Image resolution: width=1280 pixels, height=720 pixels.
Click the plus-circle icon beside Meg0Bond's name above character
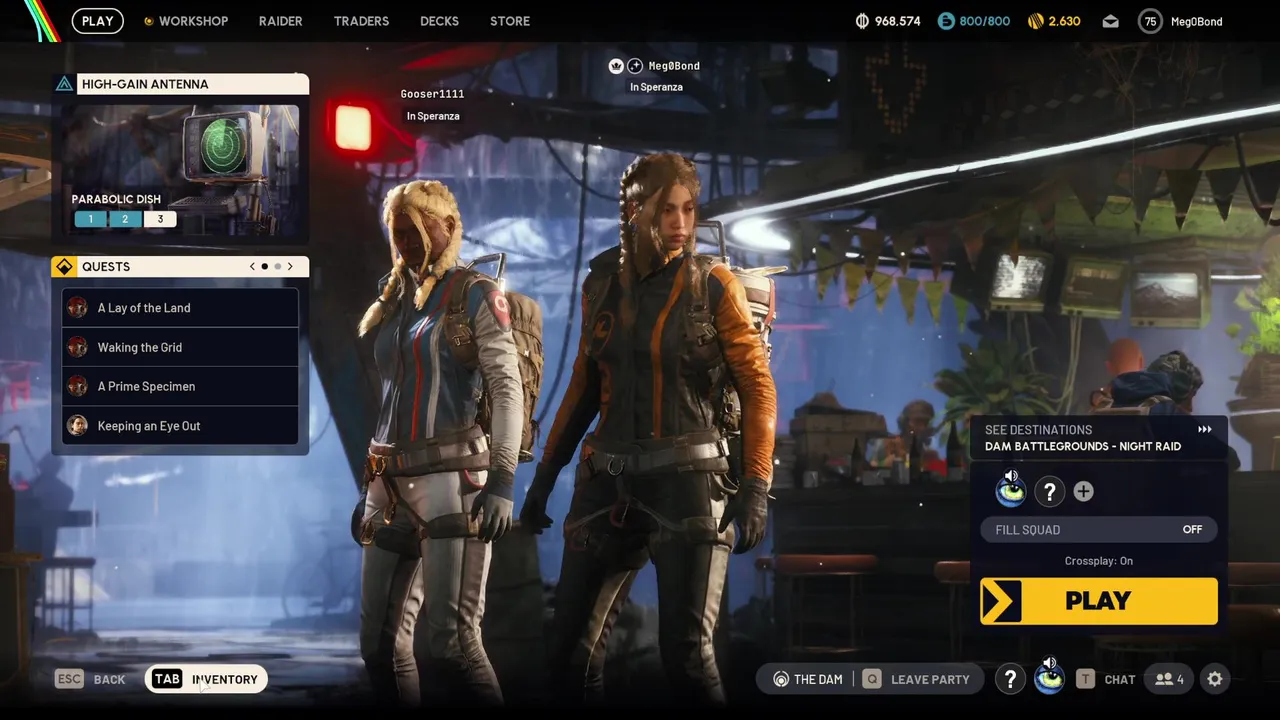tap(635, 66)
